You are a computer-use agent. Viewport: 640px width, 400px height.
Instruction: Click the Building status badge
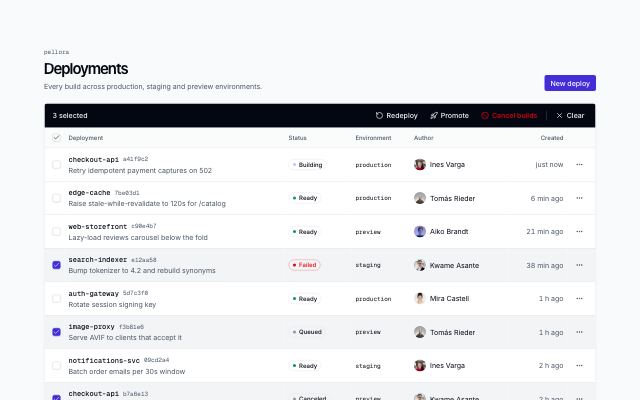[307, 164]
